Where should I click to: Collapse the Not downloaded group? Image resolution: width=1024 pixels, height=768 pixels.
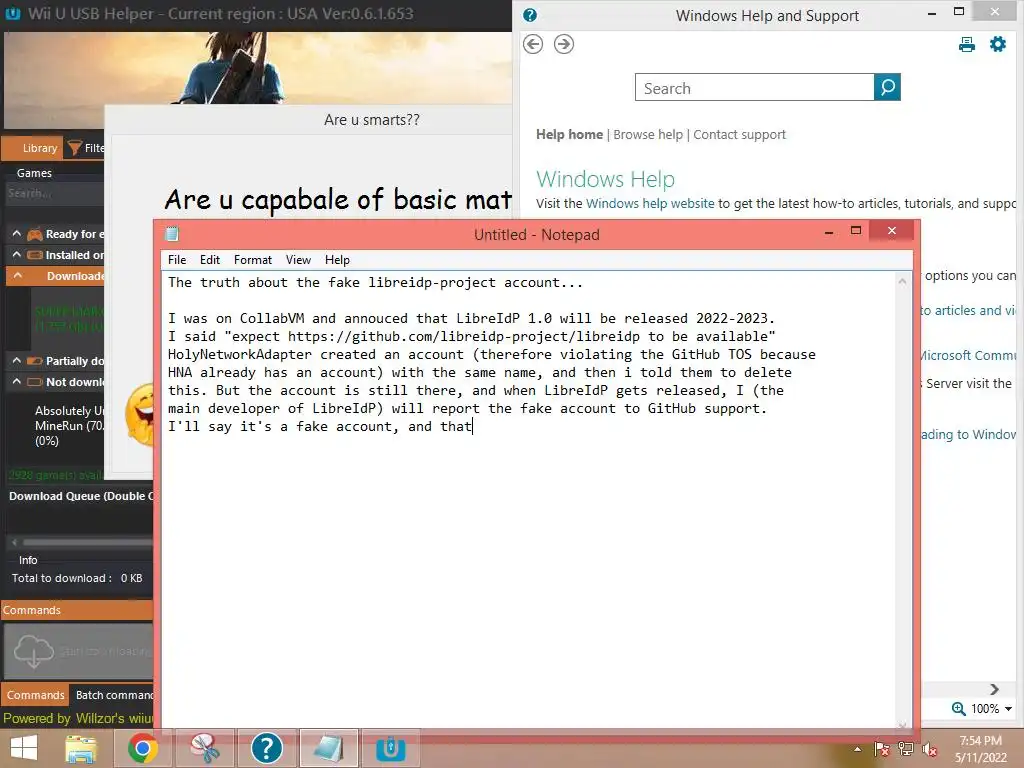pyautogui.click(x=17, y=381)
